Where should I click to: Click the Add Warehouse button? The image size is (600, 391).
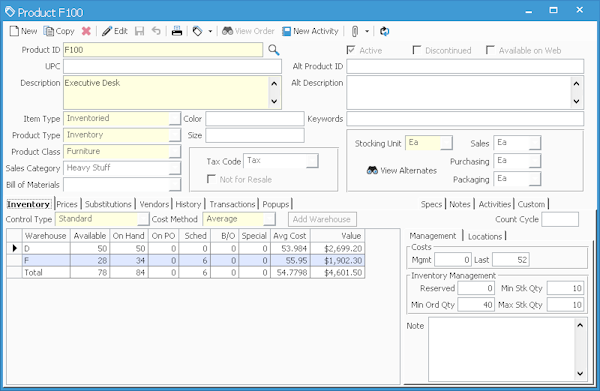pos(322,219)
